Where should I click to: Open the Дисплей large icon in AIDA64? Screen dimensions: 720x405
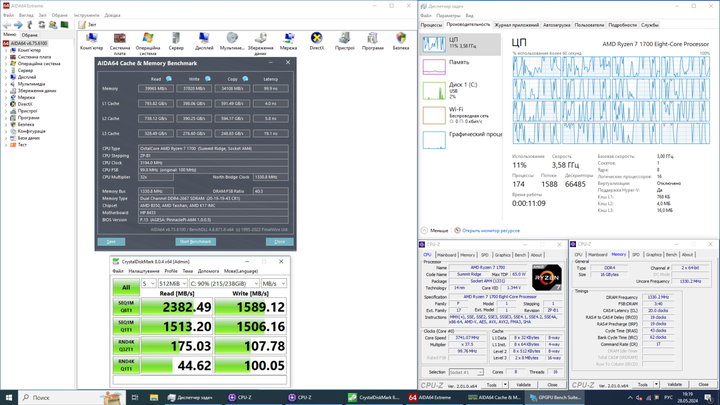(204, 41)
